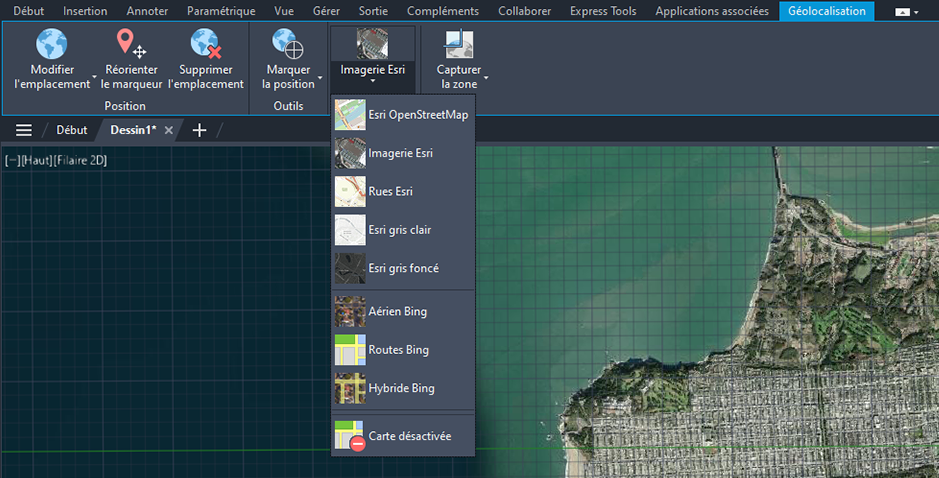The height and width of the screenshot is (478, 939).
Task: Switch to the Paramétrique ribbon tab
Action: [x=221, y=11]
